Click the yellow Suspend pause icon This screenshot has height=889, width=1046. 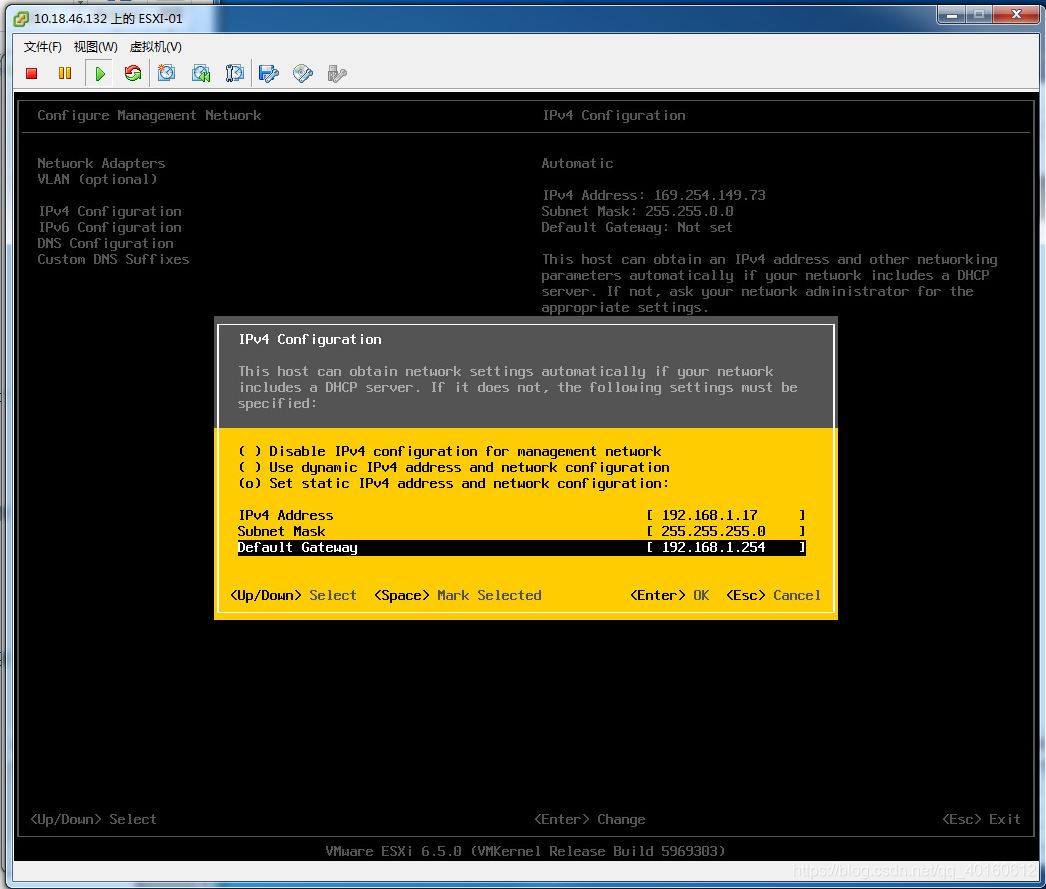point(65,73)
